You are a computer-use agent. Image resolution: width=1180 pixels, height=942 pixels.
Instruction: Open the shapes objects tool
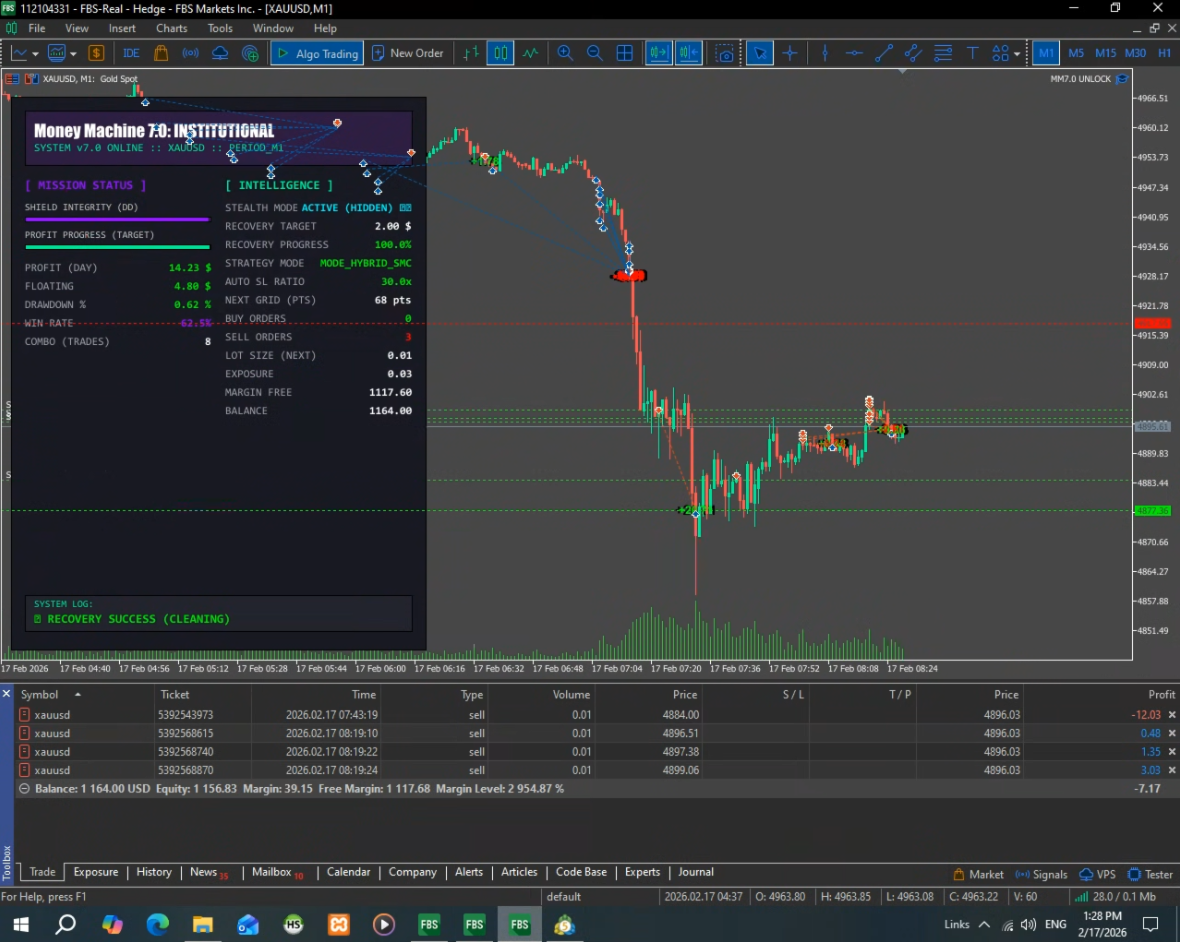(1000, 53)
